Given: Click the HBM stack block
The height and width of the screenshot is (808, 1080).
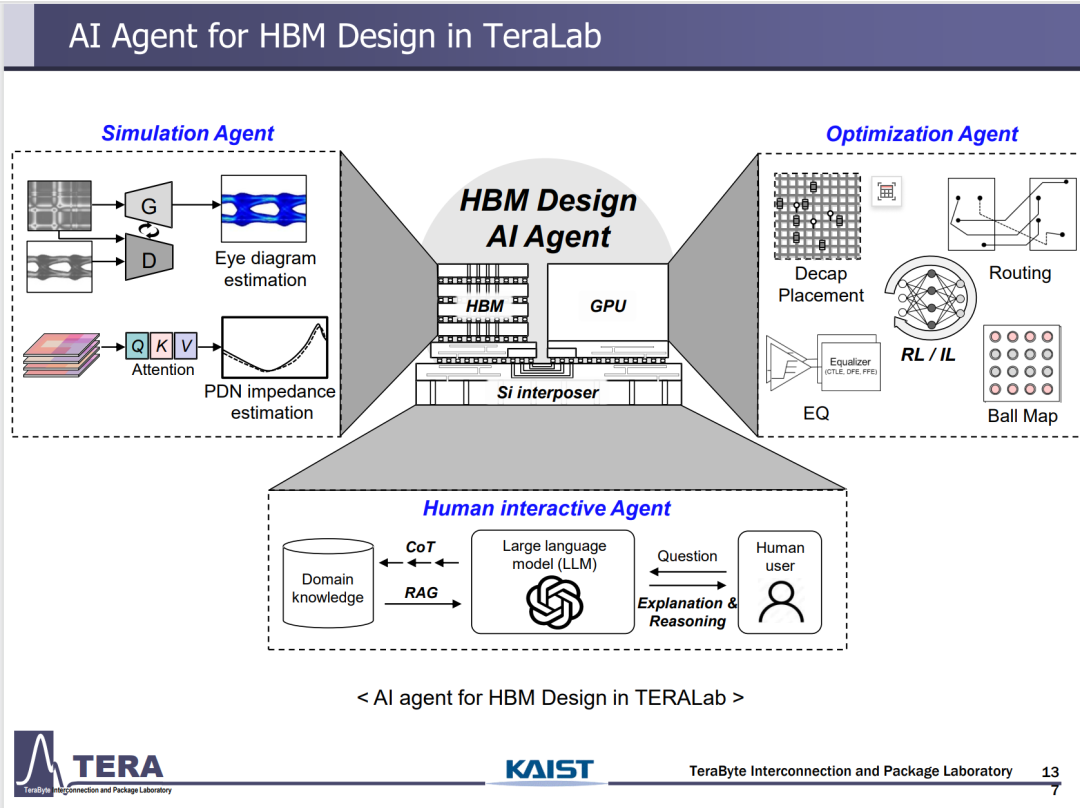Looking at the screenshot, I should (x=484, y=304).
